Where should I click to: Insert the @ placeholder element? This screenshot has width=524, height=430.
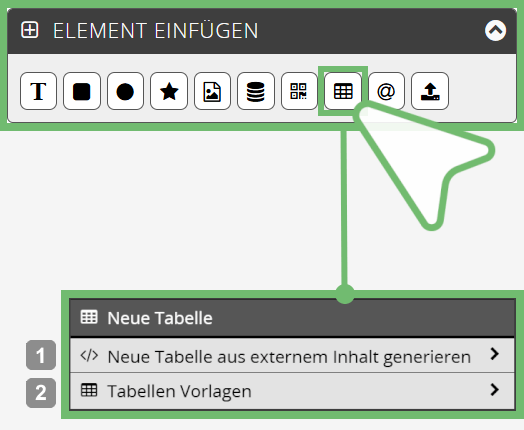pyautogui.click(x=386, y=91)
